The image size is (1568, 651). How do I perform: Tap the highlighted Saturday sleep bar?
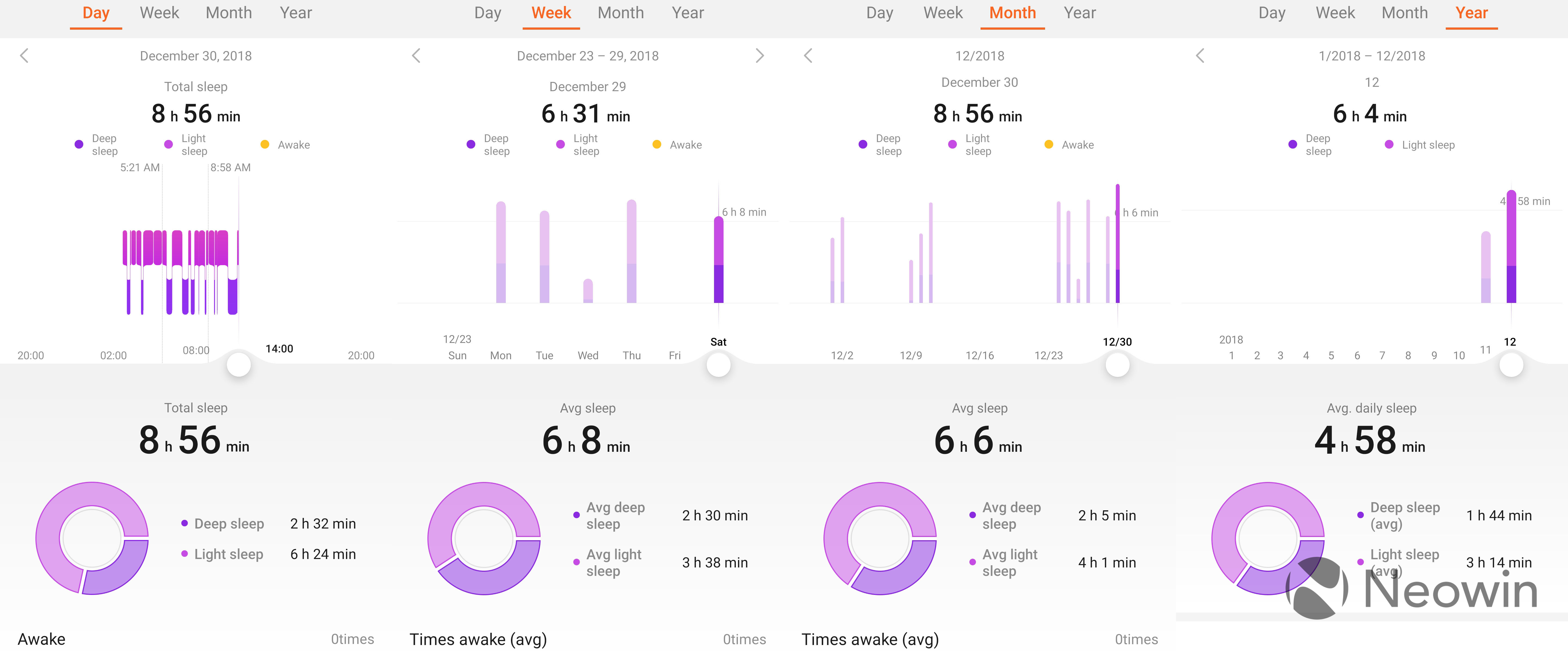point(719,260)
